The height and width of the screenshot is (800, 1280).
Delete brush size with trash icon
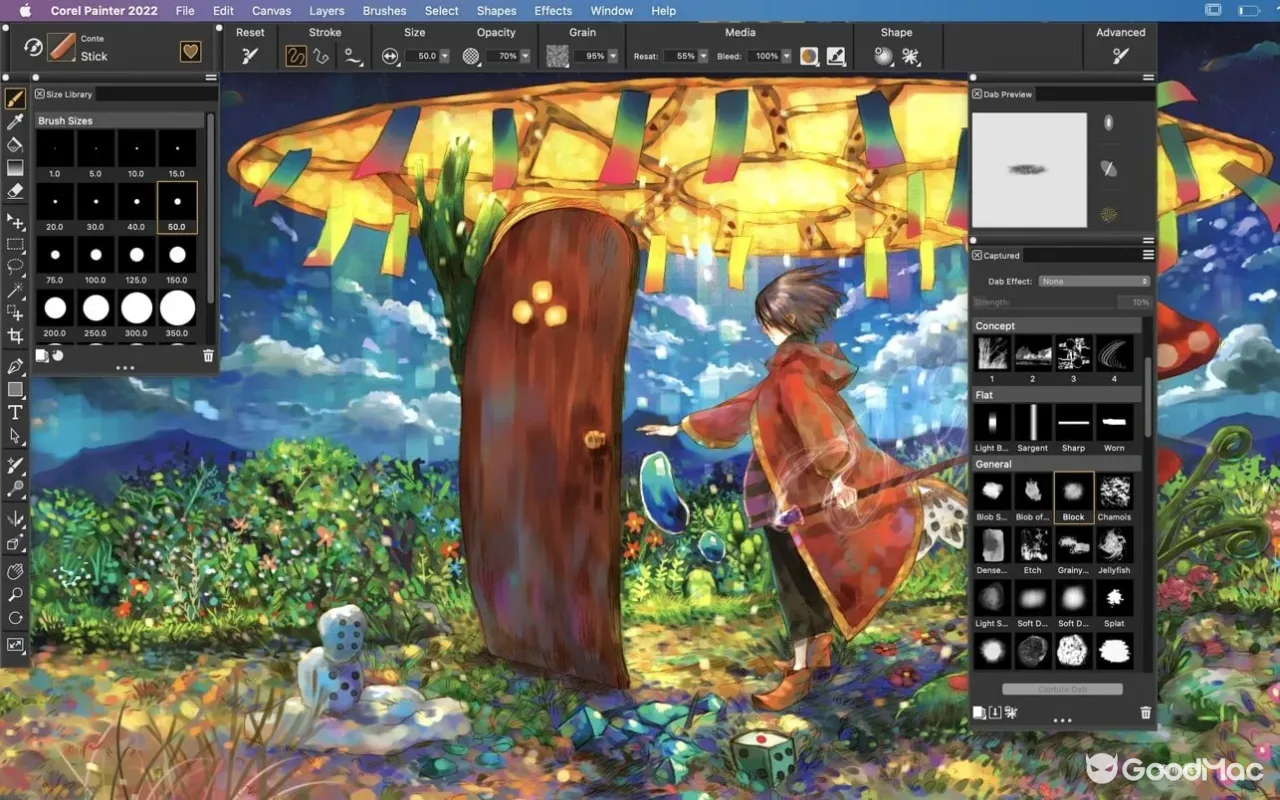click(208, 355)
